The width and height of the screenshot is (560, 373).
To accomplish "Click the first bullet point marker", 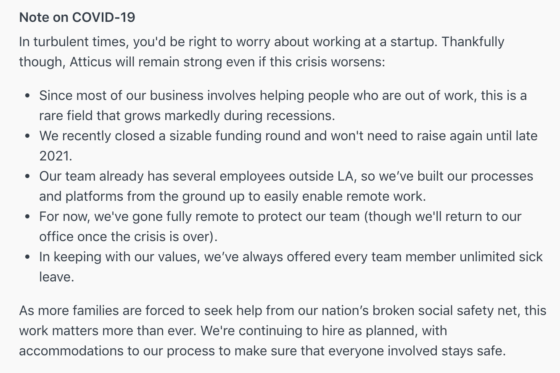I will pos(28,96).
